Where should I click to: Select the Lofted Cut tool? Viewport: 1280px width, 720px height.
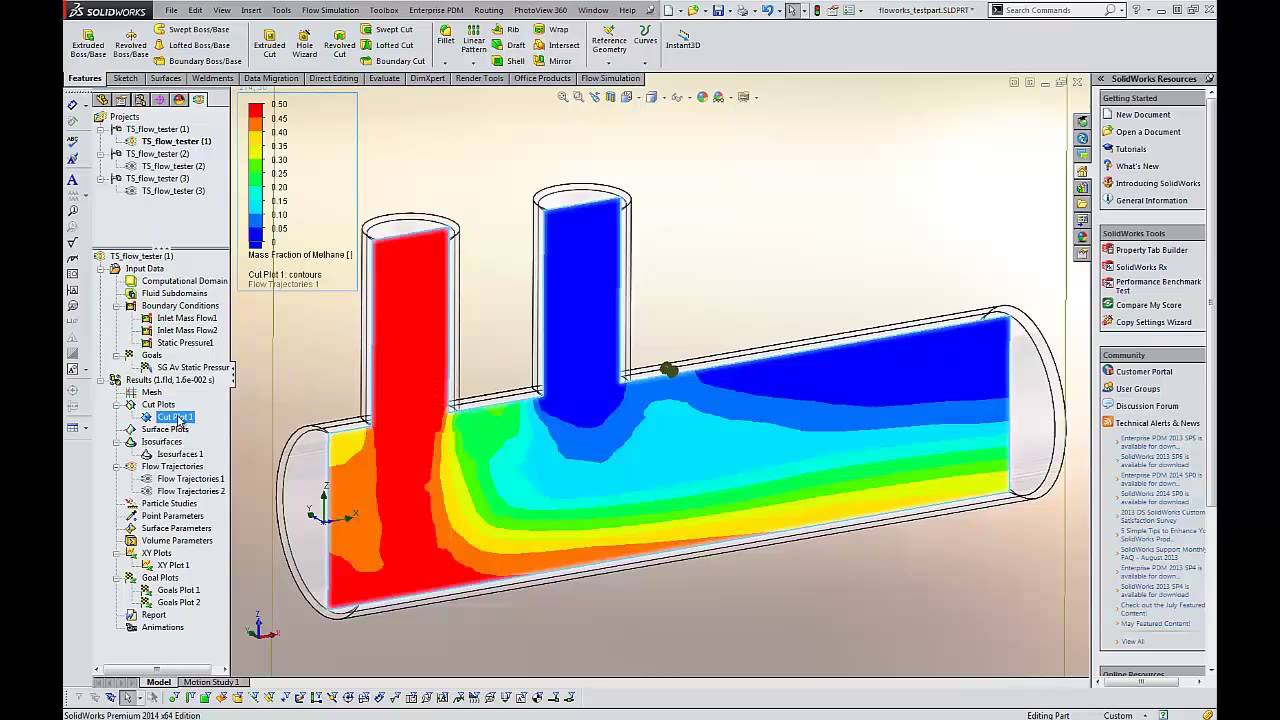point(387,45)
